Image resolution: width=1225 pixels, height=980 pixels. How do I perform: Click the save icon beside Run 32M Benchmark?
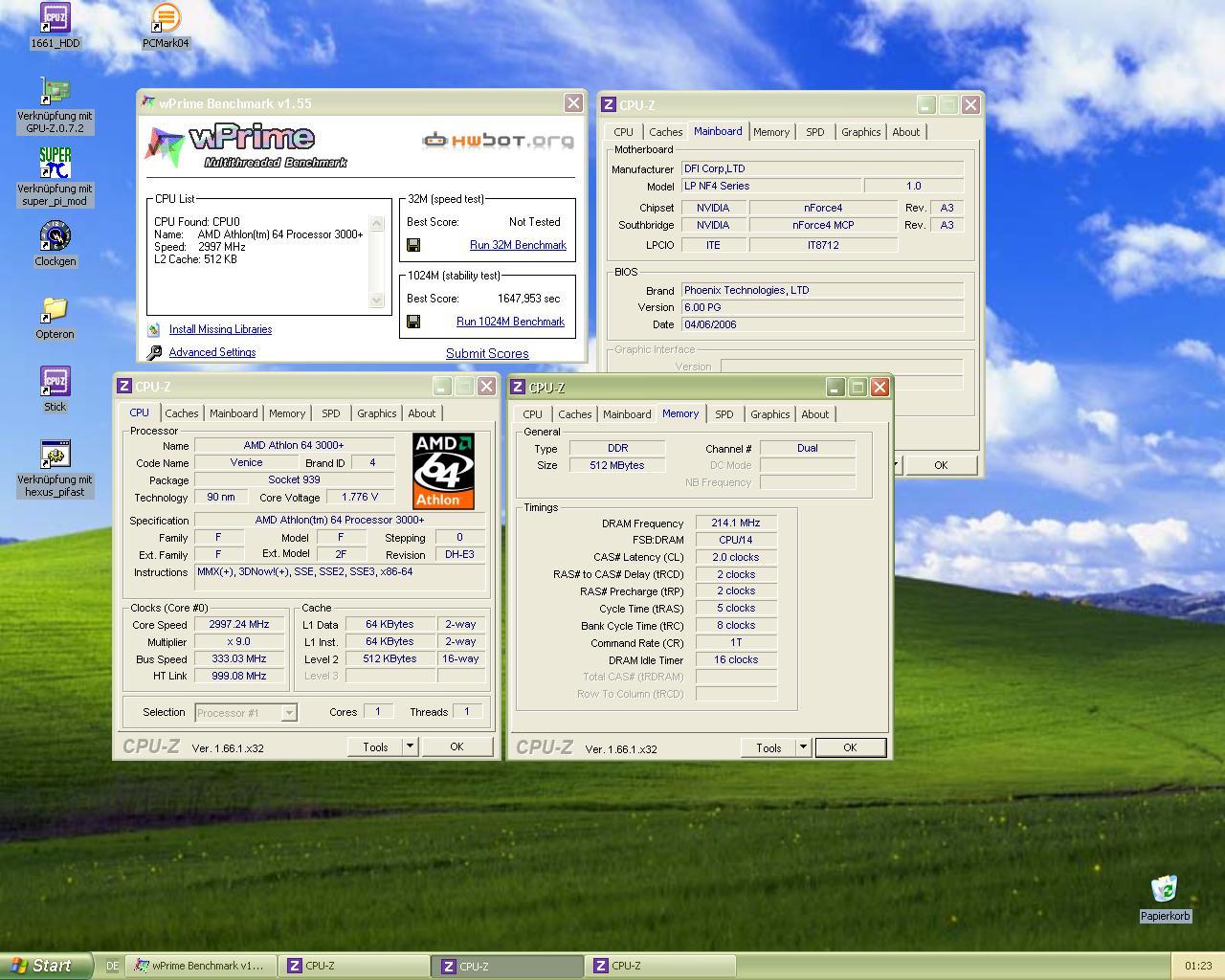(413, 245)
